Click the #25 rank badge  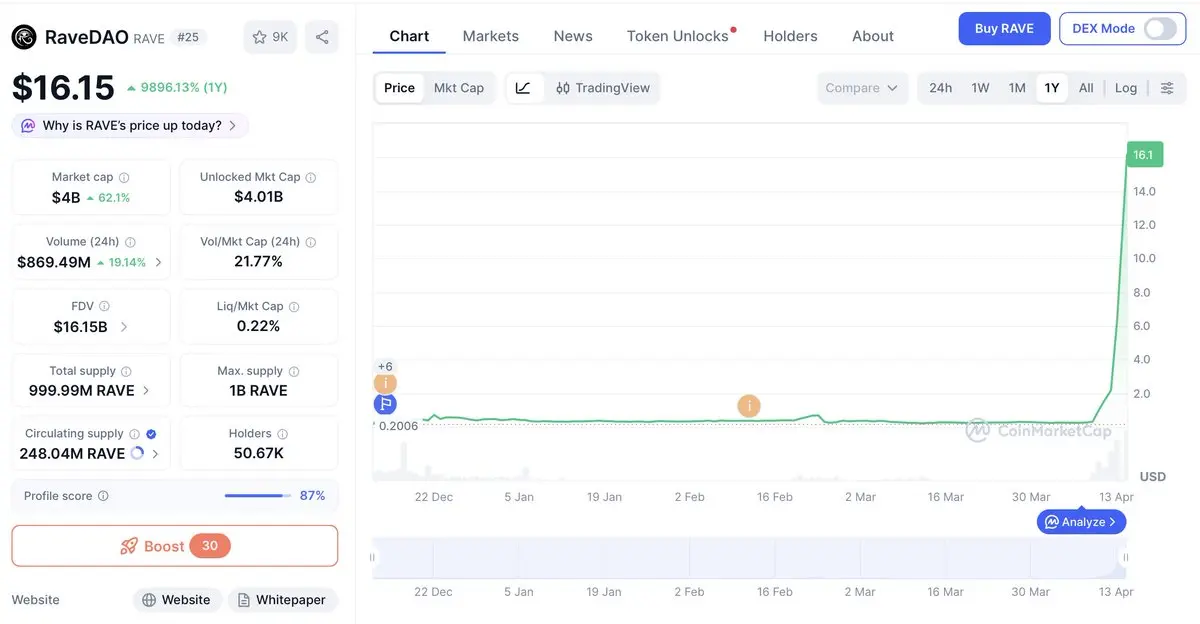[x=188, y=37]
